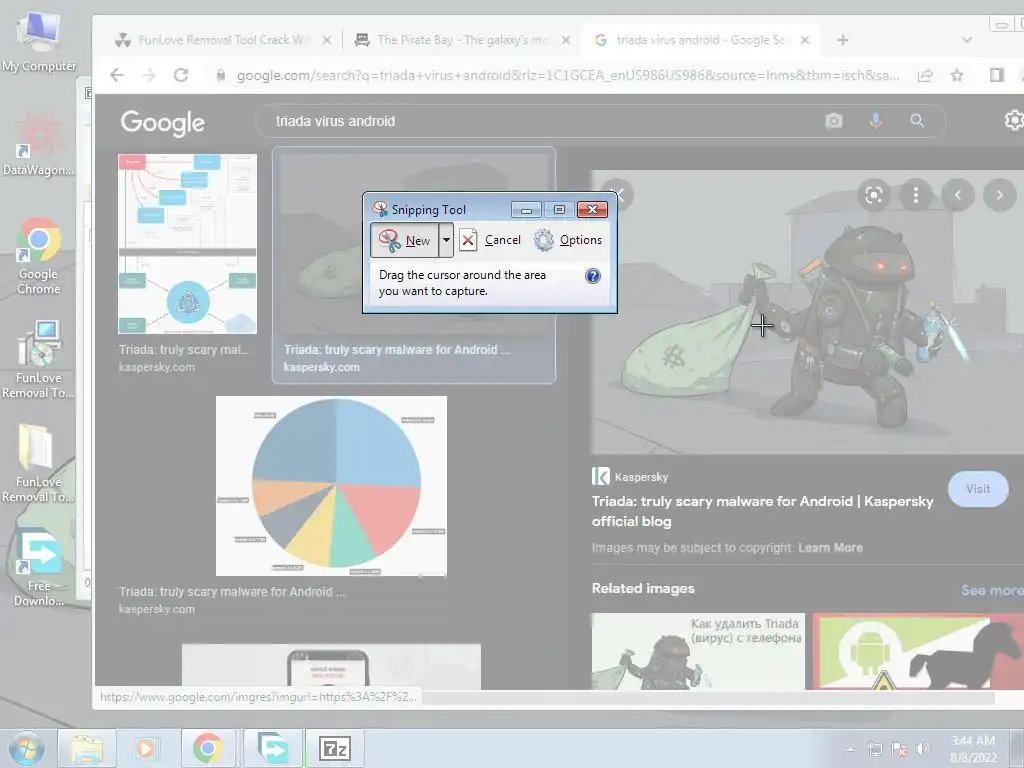Click the Kaspersky source logo
1024x768 pixels.
tap(600, 476)
